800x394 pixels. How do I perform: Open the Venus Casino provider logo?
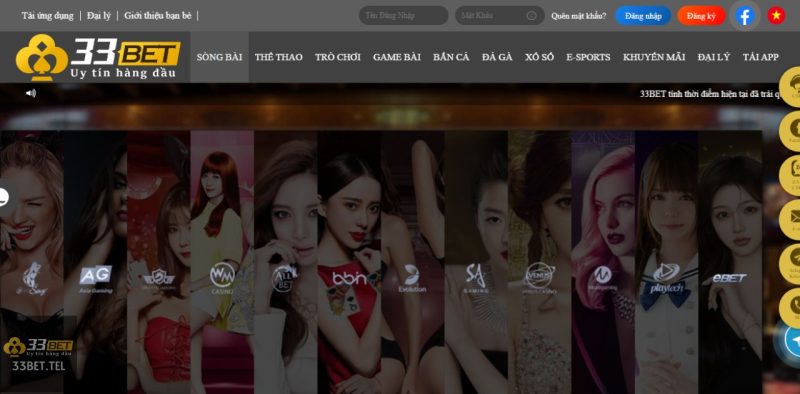pyautogui.click(x=540, y=278)
